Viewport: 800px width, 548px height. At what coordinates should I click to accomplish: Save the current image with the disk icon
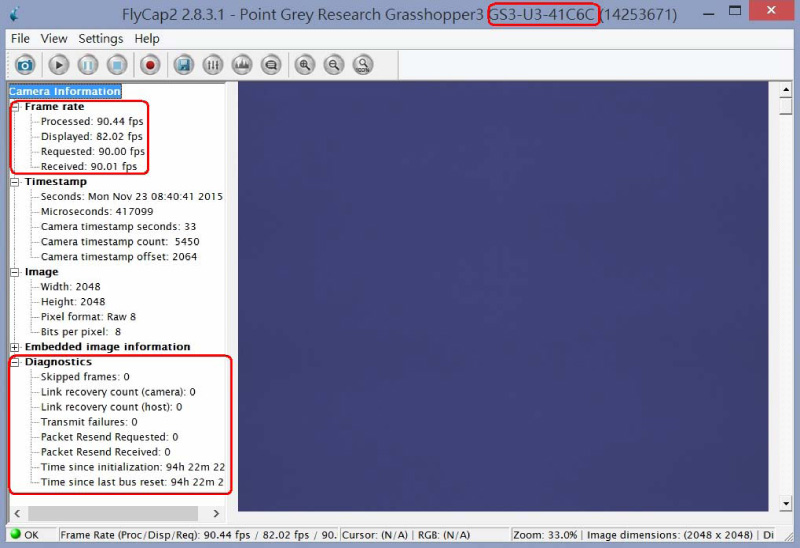183,65
